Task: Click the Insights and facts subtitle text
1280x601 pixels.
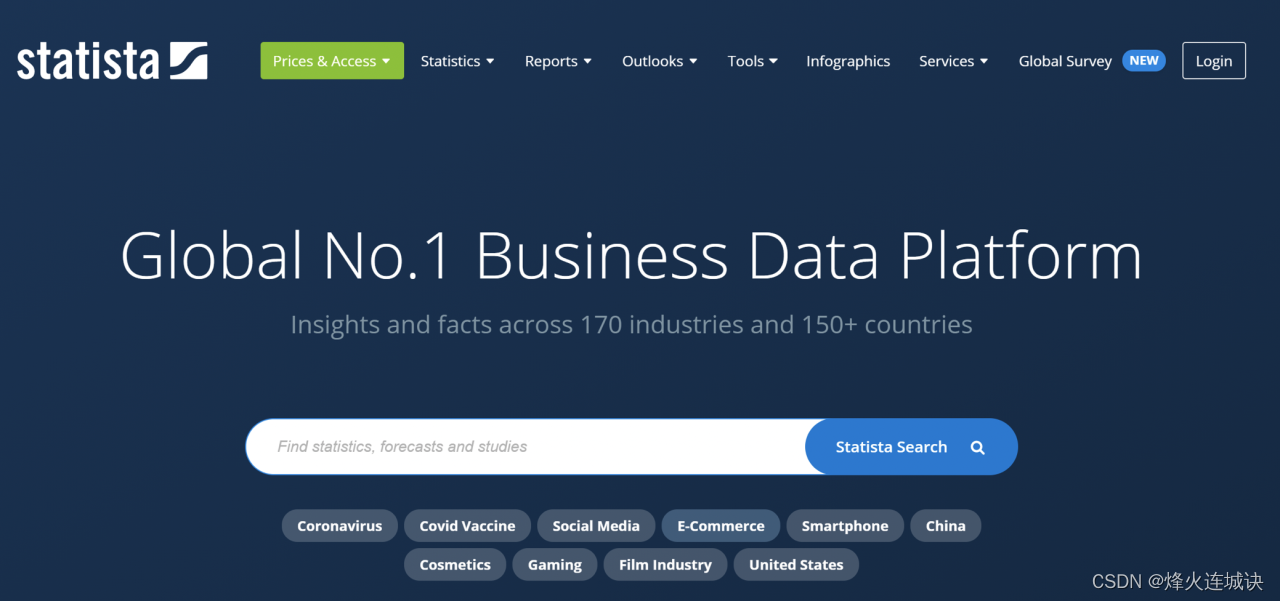Action: point(631,325)
